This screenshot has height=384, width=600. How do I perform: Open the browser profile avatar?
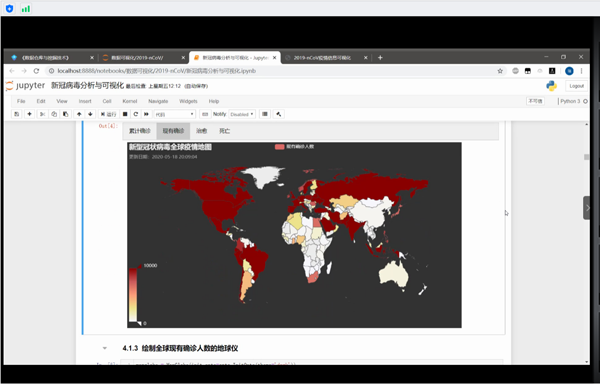(x=569, y=71)
